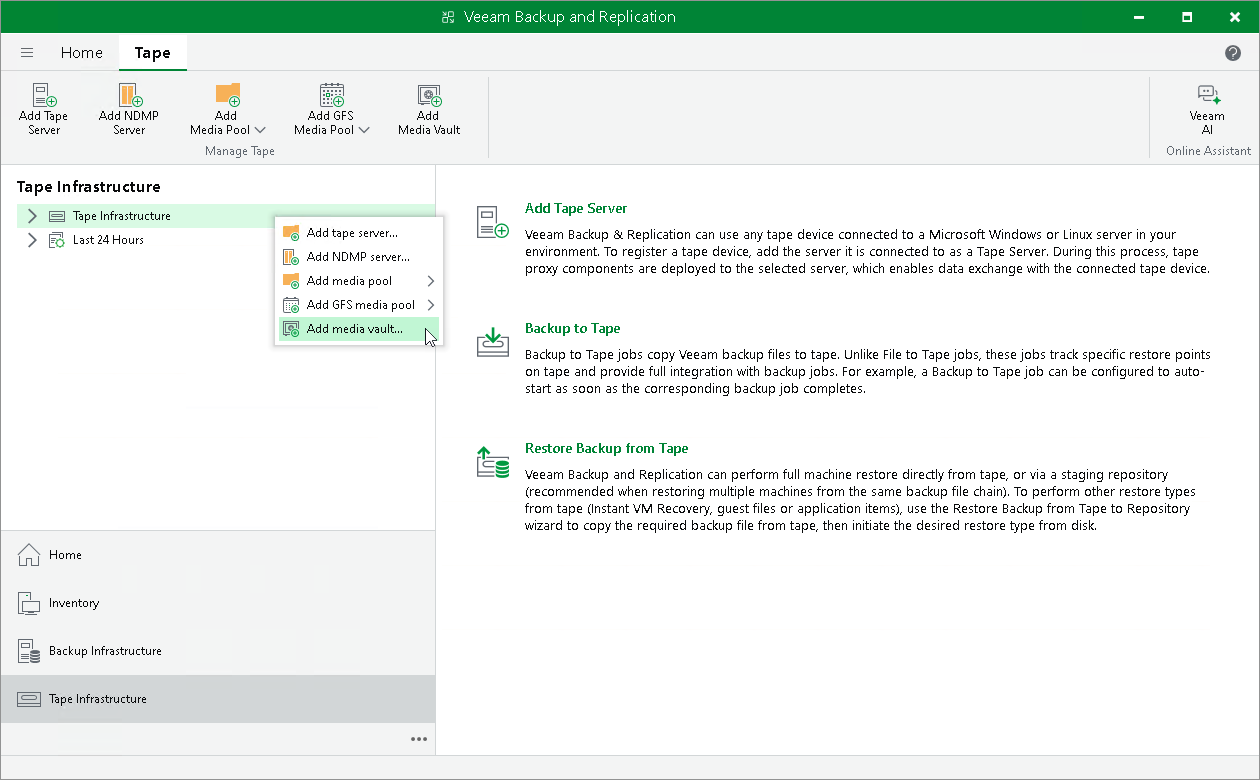Select the Tape Infrastructure tree label

click(x=122, y=216)
